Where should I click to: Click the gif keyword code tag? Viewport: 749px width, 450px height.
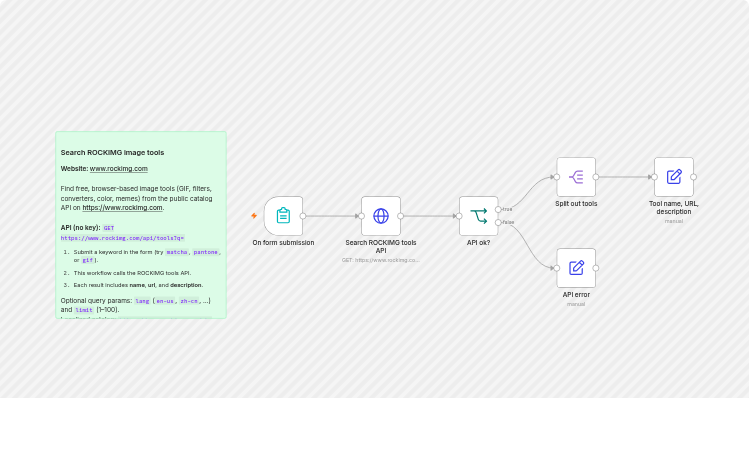click(87, 260)
